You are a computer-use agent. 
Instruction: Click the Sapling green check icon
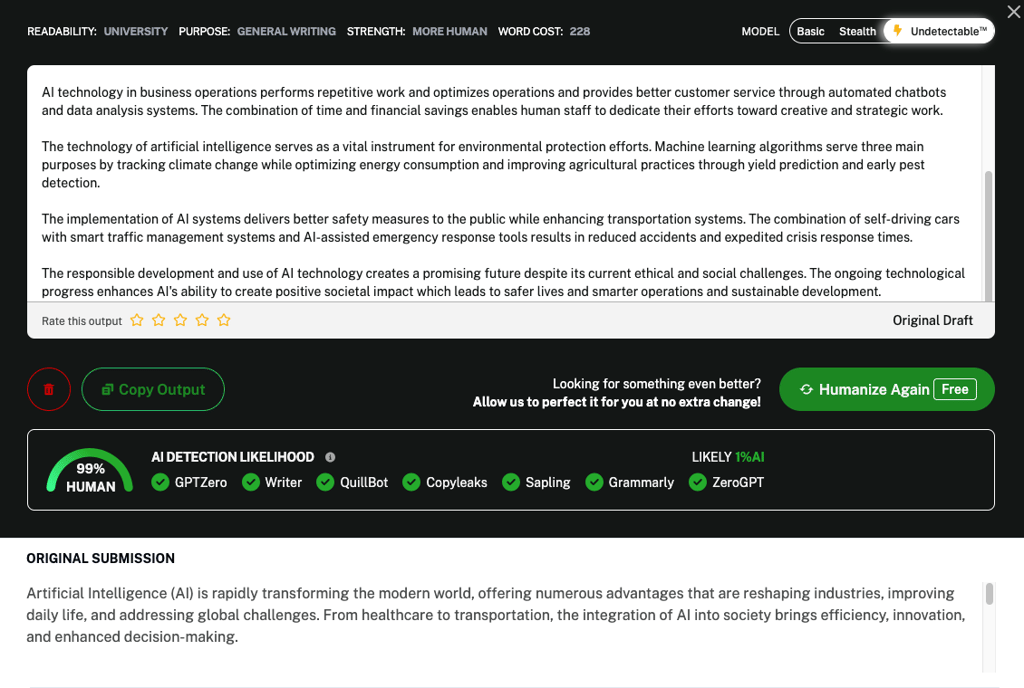click(x=511, y=482)
